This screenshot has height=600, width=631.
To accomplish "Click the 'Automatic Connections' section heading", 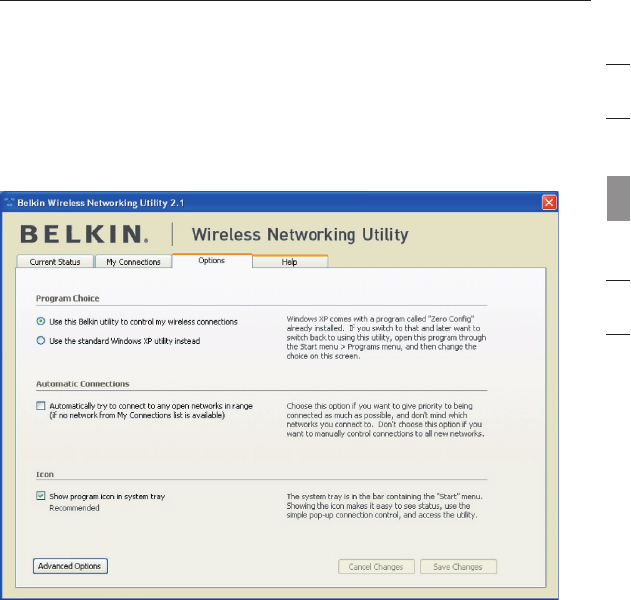I will (83, 384).
